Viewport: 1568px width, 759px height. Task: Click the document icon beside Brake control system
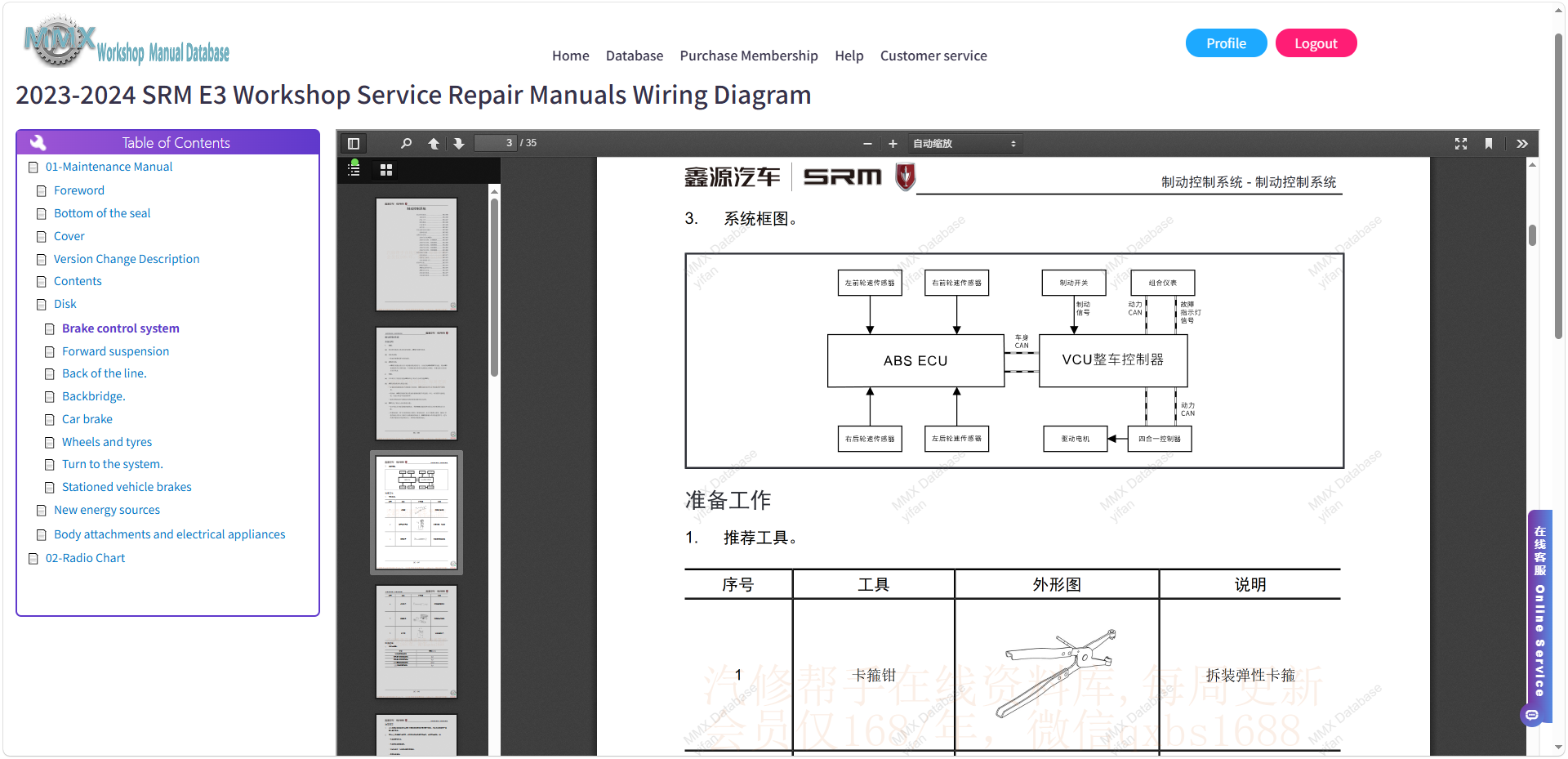point(50,329)
